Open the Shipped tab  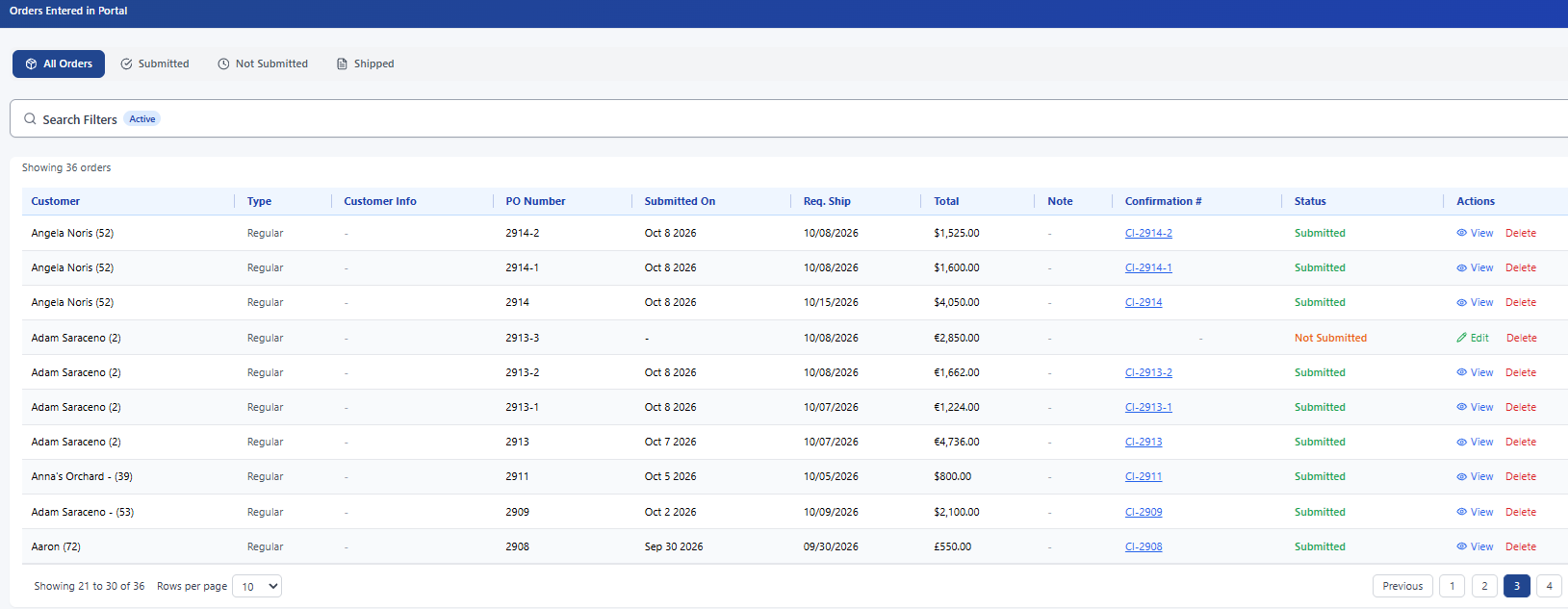tap(365, 63)
